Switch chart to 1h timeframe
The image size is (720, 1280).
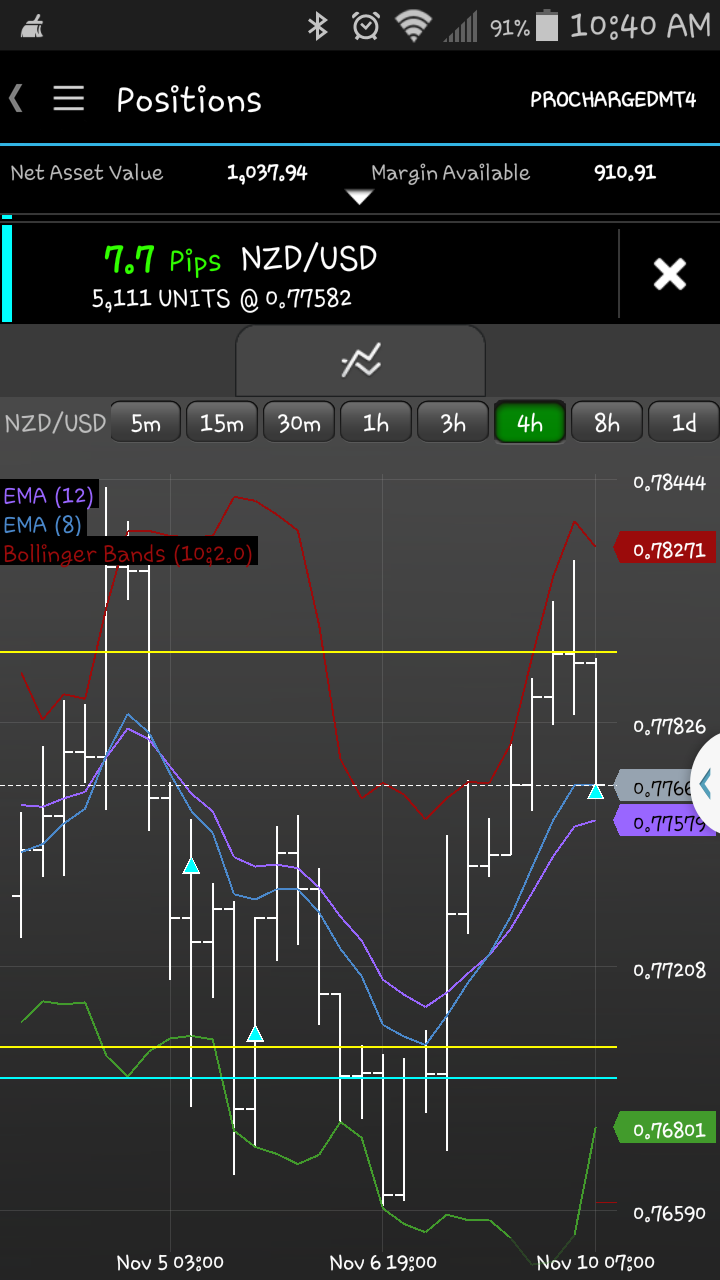coord(376,423)
